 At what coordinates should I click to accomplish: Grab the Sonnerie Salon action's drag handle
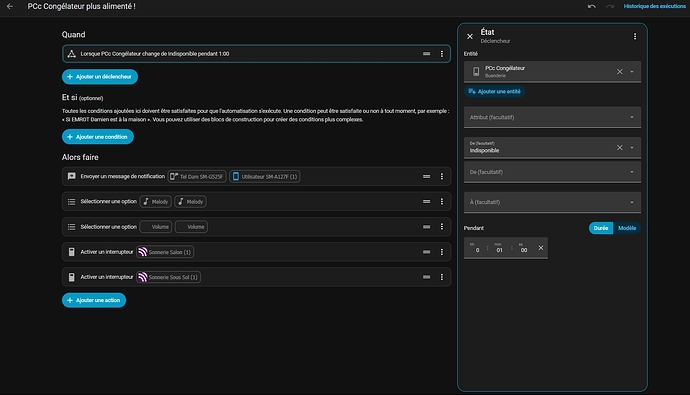tap(426, 252)
